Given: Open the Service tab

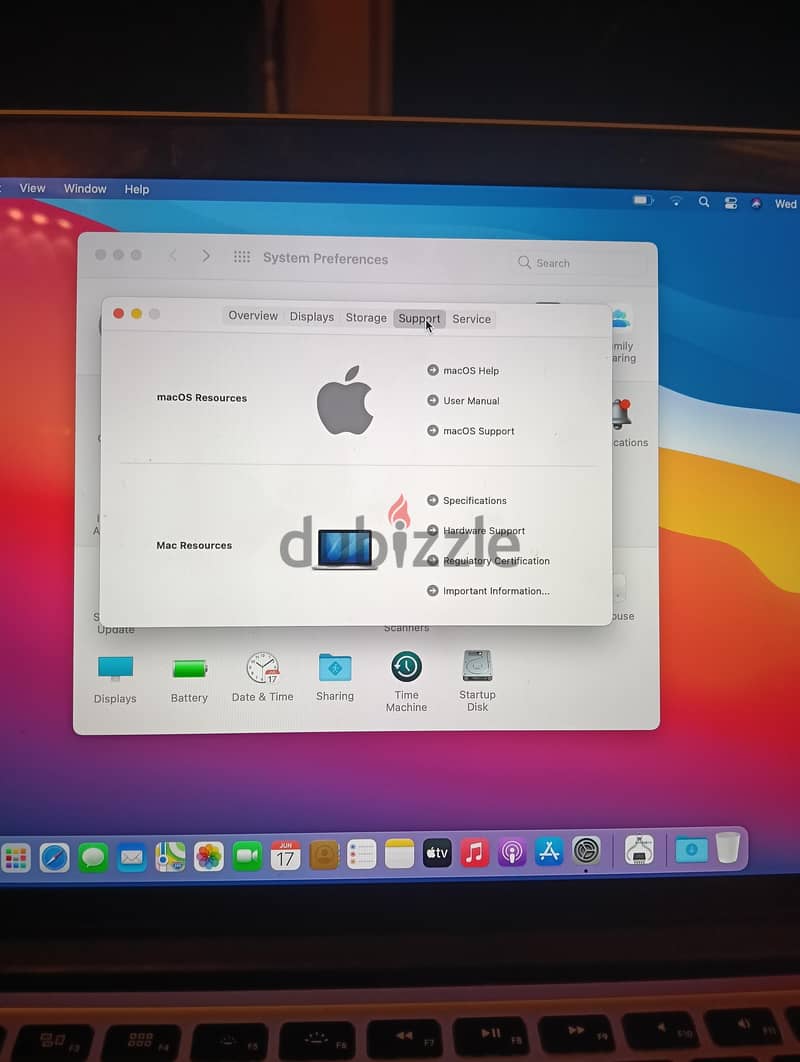Looking at the screenshot, I should [x=471, y=319].
